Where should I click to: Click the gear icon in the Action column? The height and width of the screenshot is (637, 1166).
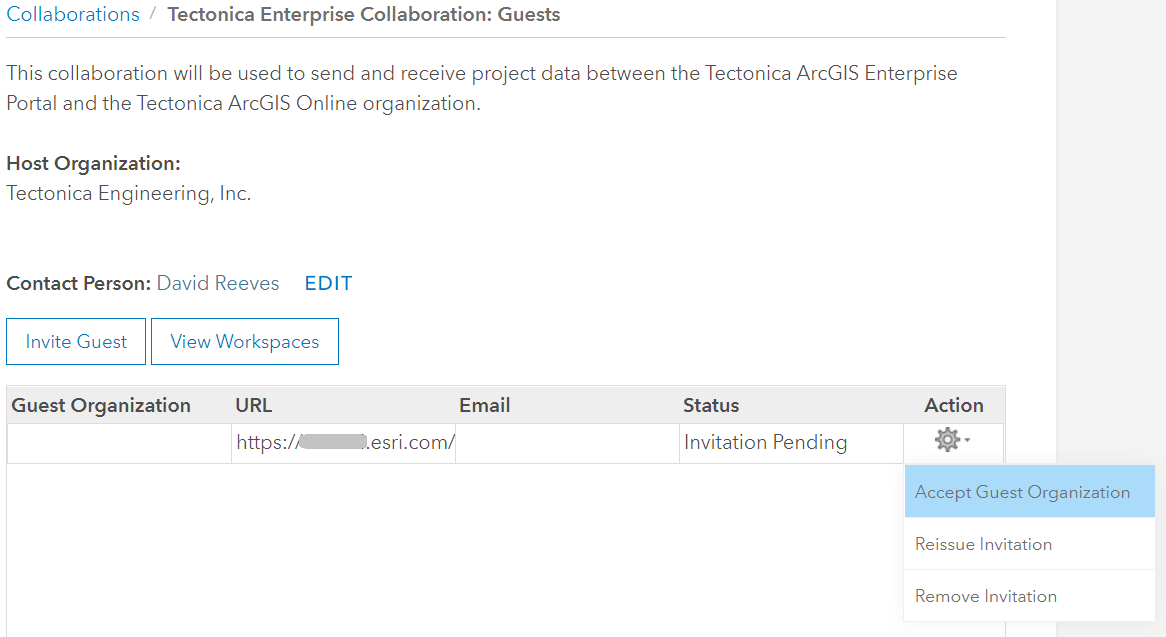tap(949, 440)
